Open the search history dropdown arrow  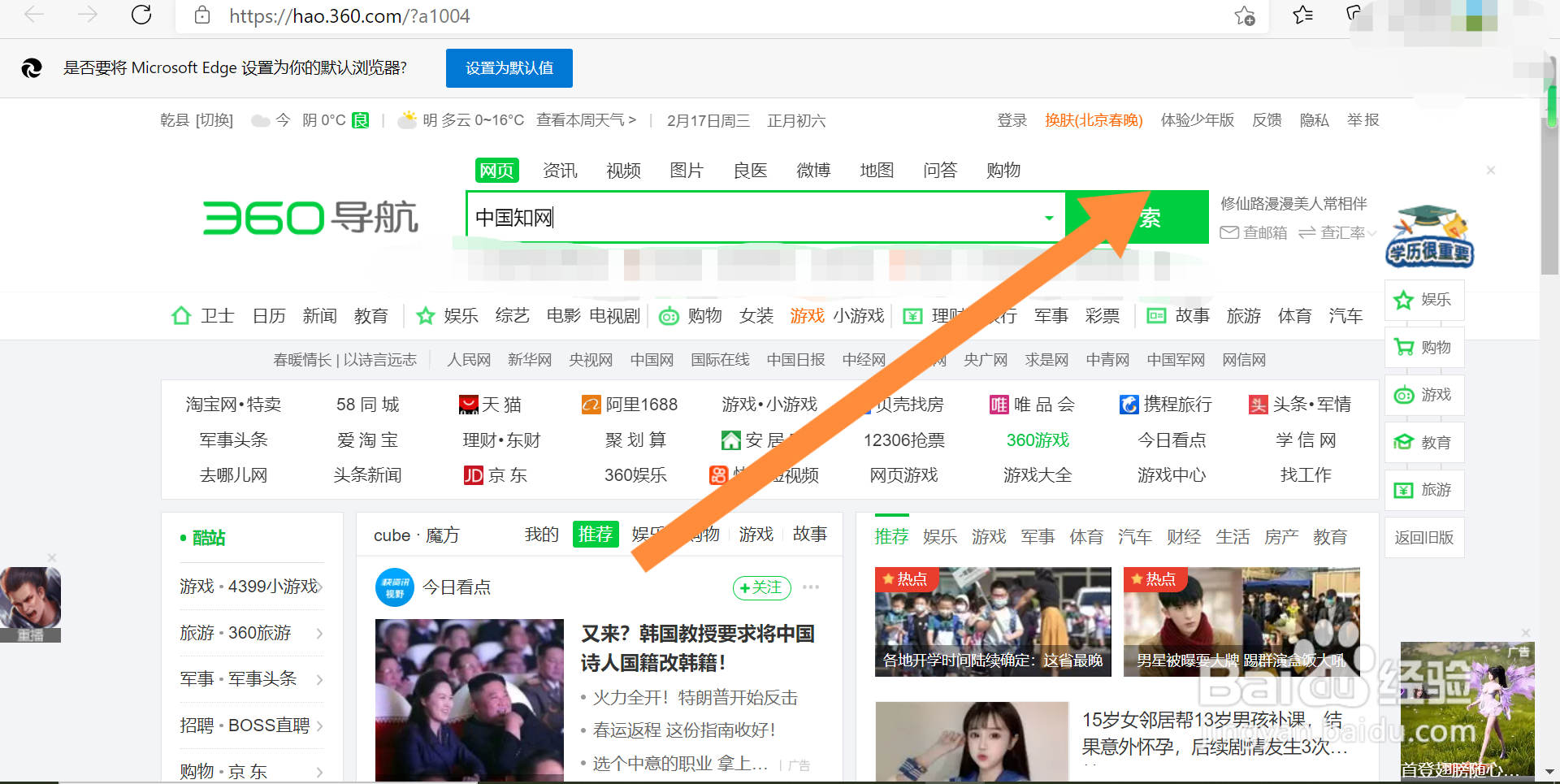click(1047, 217)
